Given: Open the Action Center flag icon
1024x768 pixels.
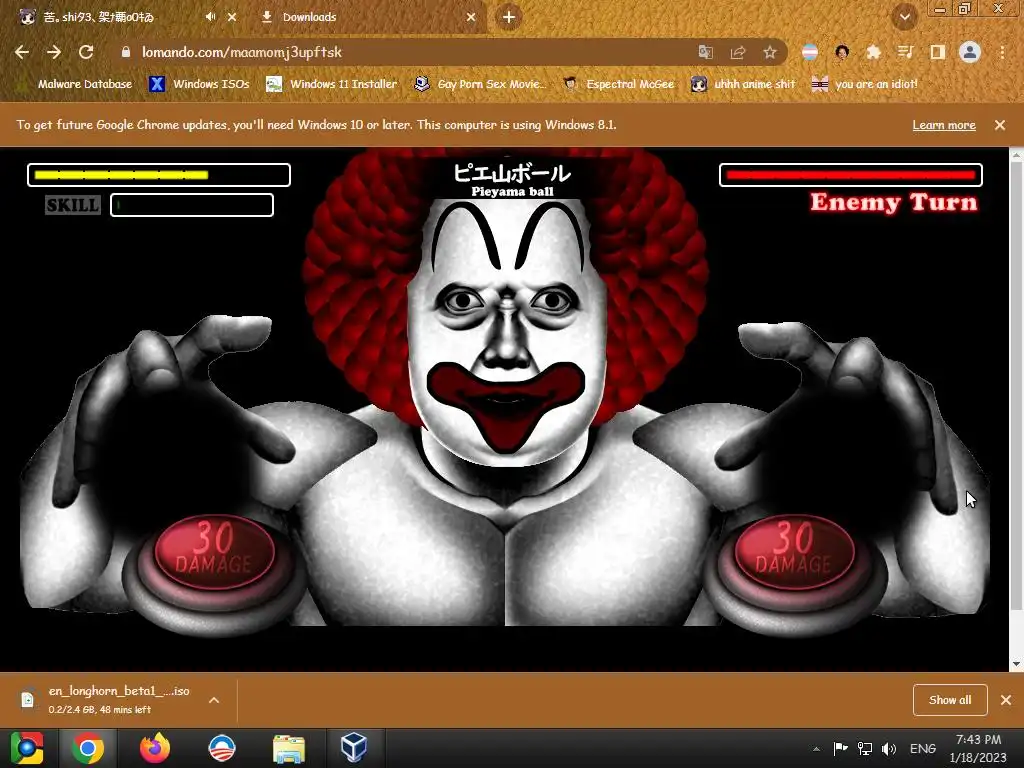Looking at the screenshot, I should (x=840, y=748).
